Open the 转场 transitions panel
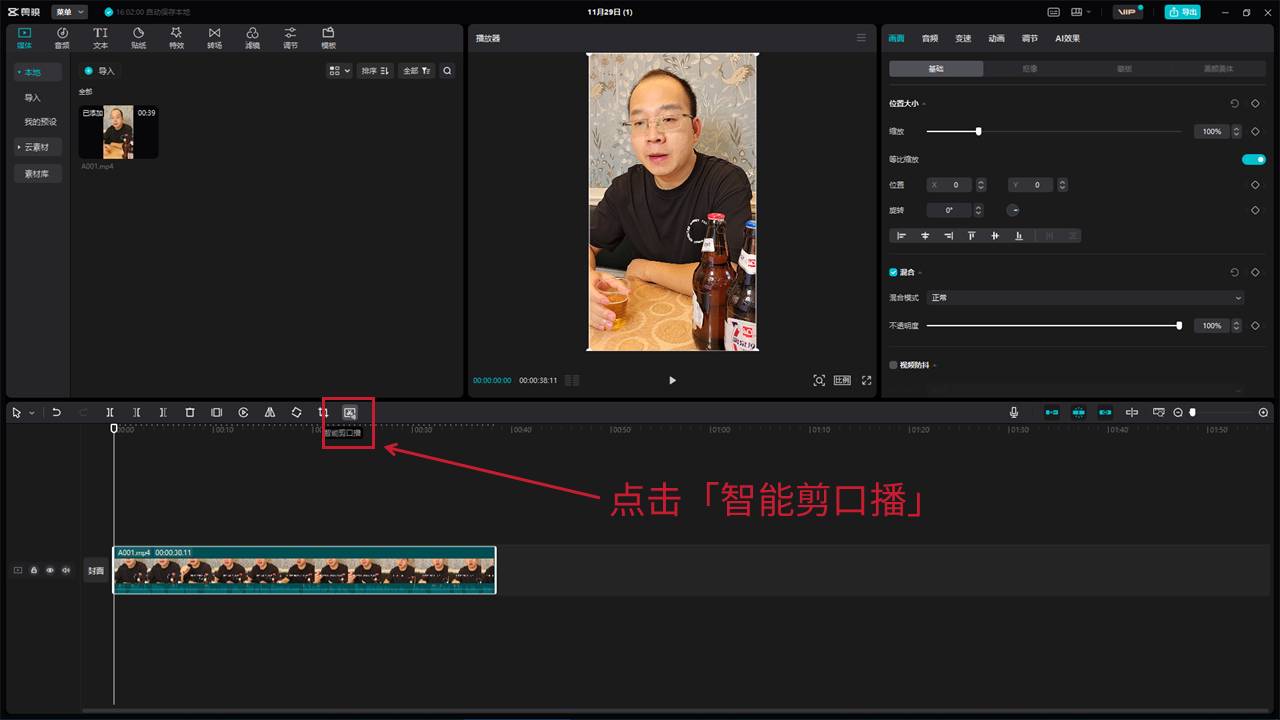 click(214, 38)
